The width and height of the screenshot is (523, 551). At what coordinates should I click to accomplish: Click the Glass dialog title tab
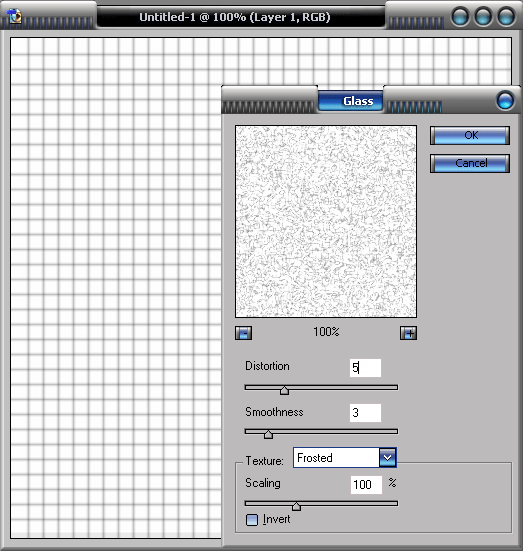click(351, 101)
